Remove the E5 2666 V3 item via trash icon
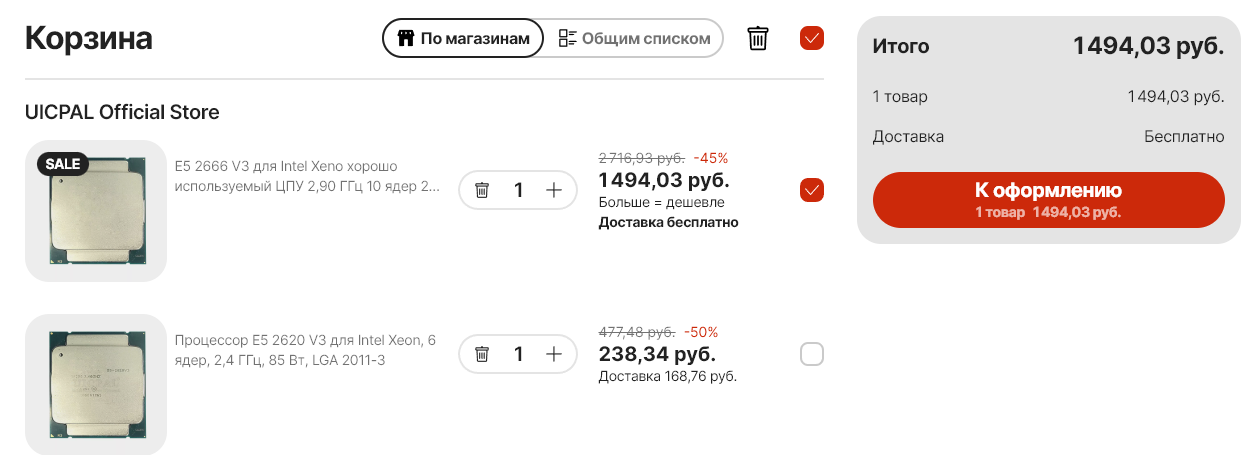This screenshot has height=455, width=1257. [x=482, y=190]
